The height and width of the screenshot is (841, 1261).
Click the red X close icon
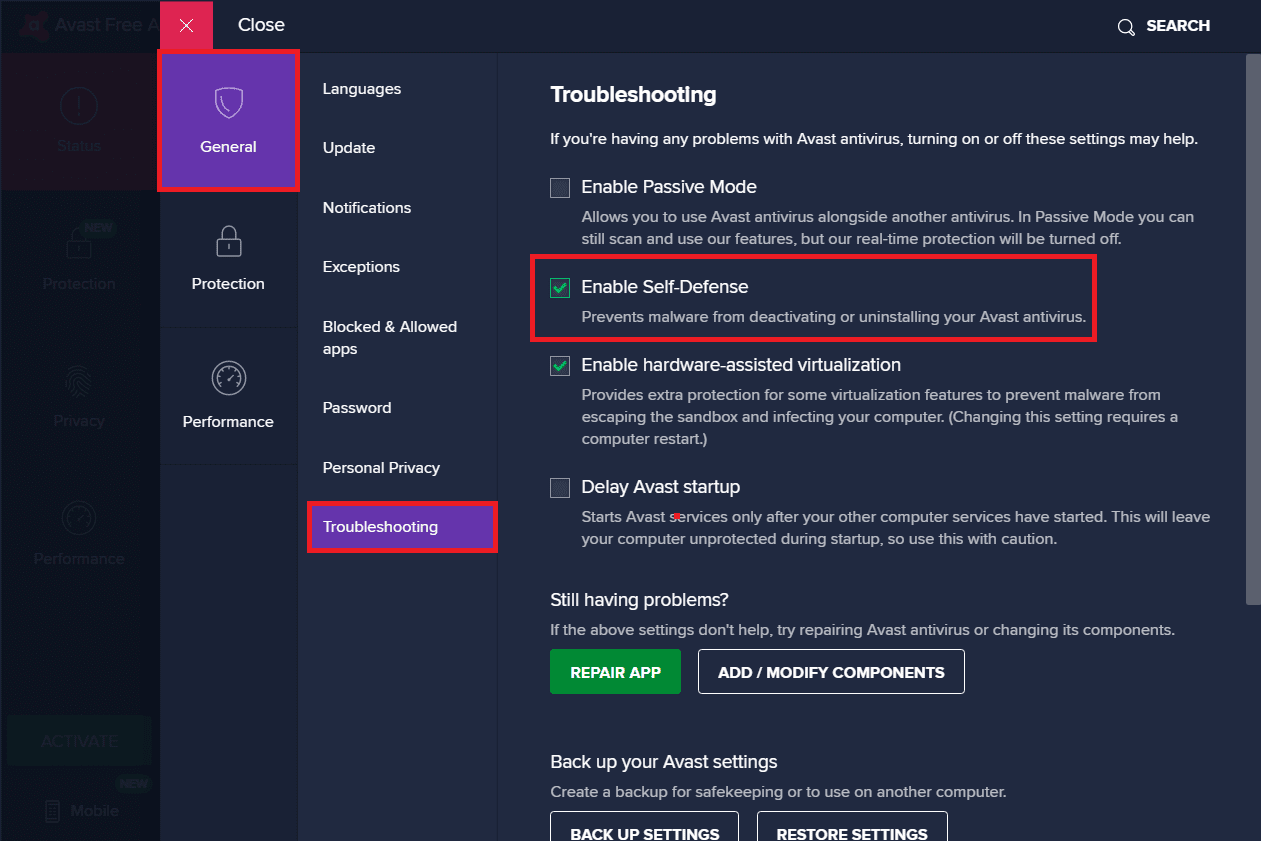(186, 26)
